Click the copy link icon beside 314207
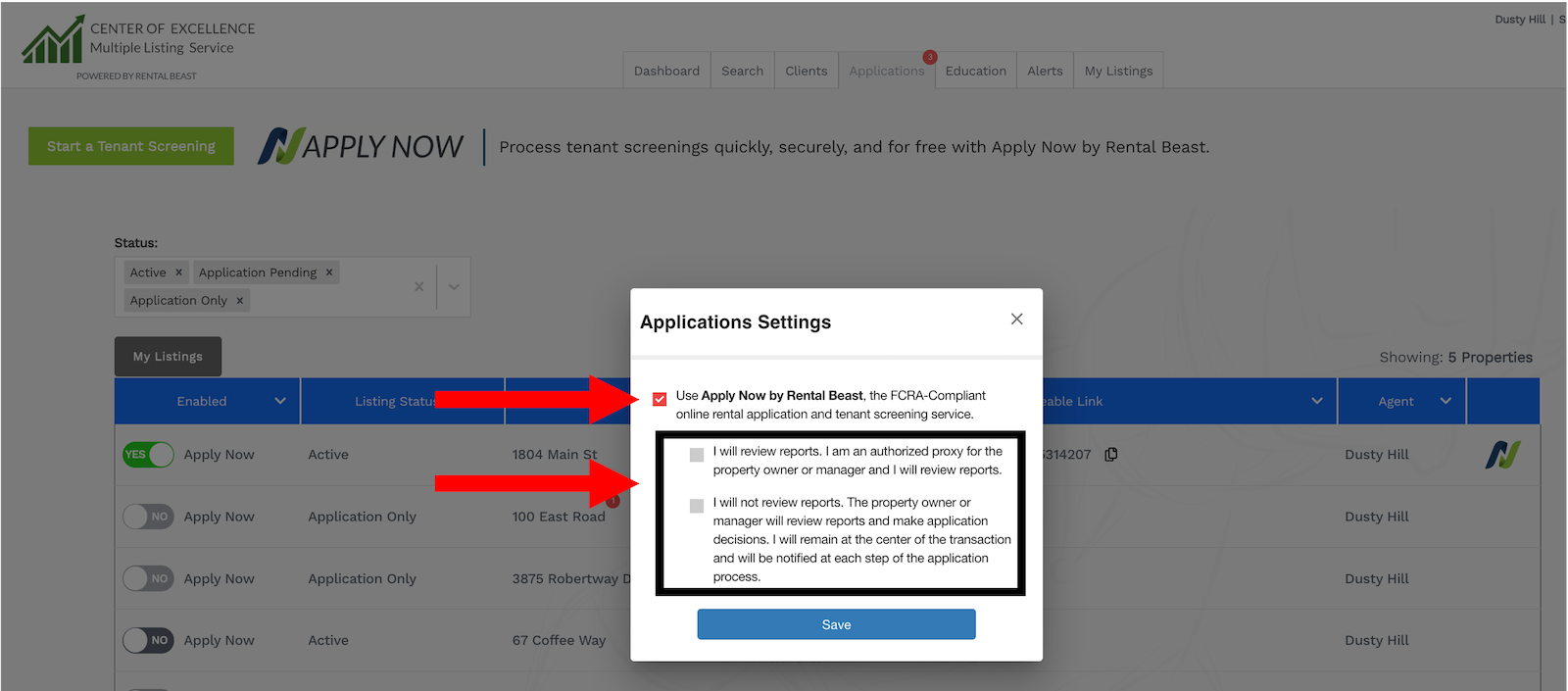 point(1110,455)
